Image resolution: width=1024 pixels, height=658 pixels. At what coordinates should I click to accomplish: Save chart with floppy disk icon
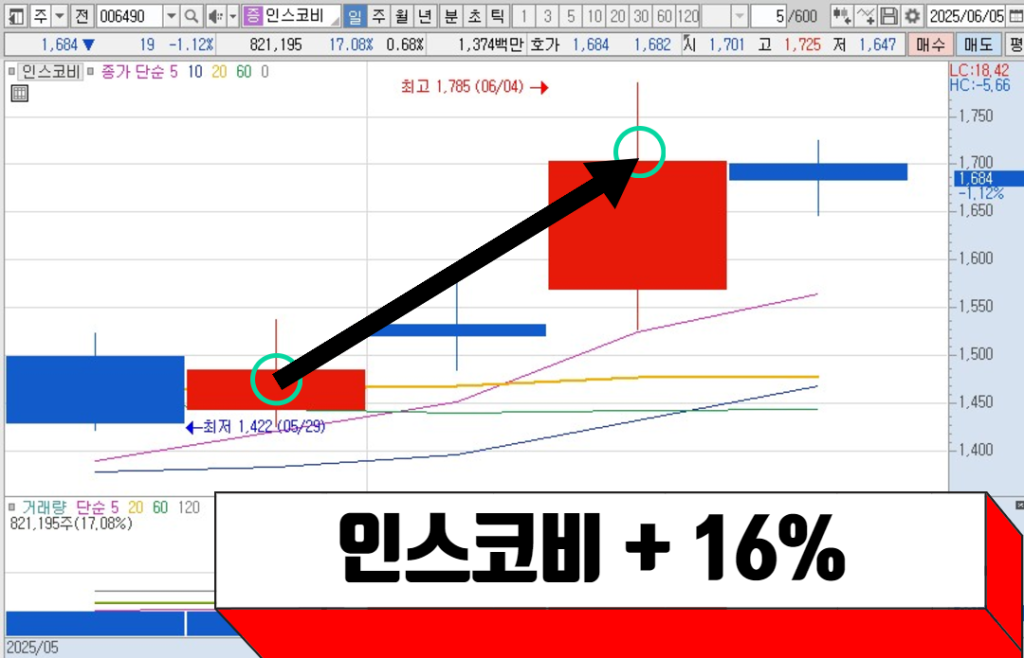[888, 15]
